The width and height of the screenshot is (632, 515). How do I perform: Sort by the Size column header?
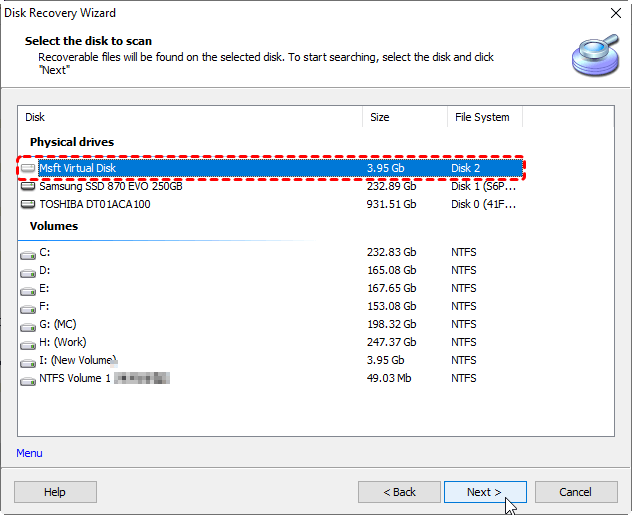404,117
